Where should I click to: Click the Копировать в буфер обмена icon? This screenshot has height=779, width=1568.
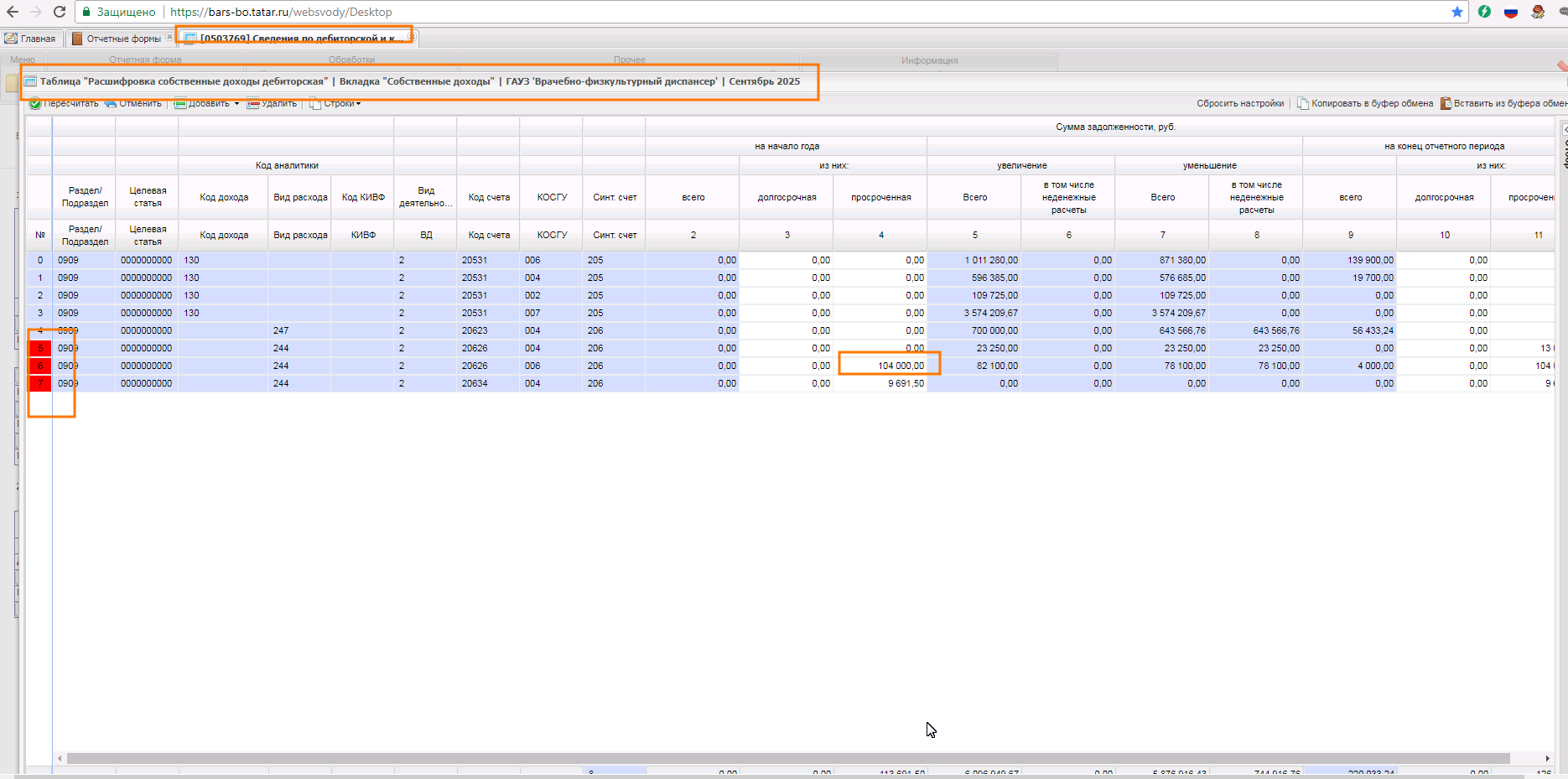point(1303,104)
